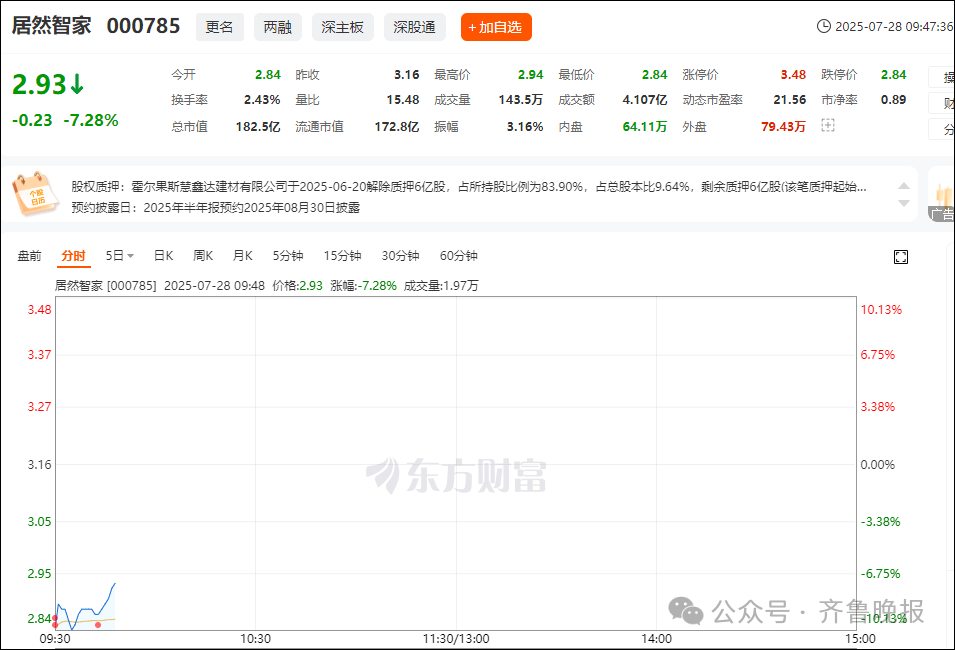This screenshot has width=955, height=650.
Task: Open the 5日 dropdown
Action: (x=119, y=256)
